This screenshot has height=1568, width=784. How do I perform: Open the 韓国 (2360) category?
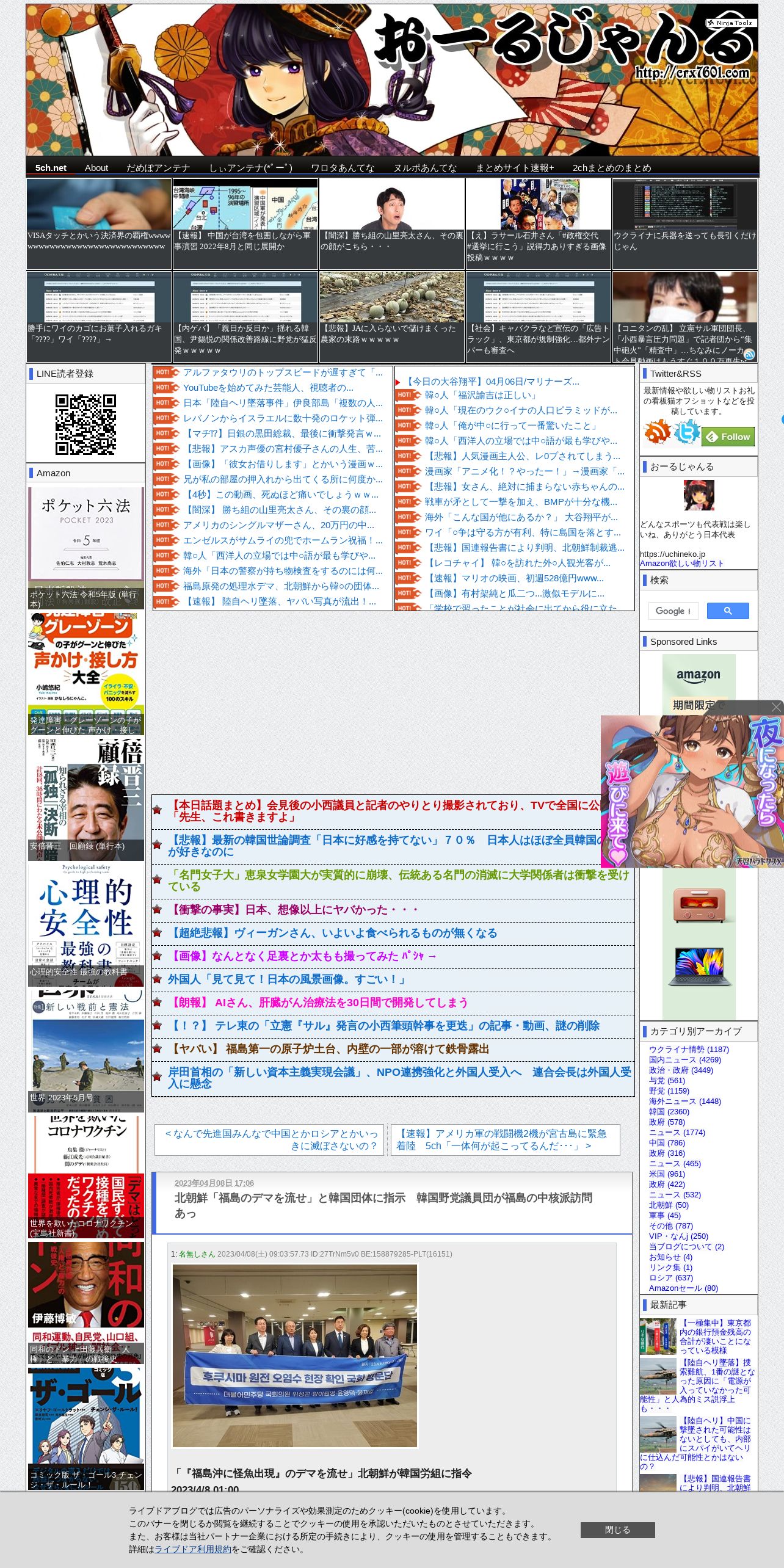pos(669,1112)
